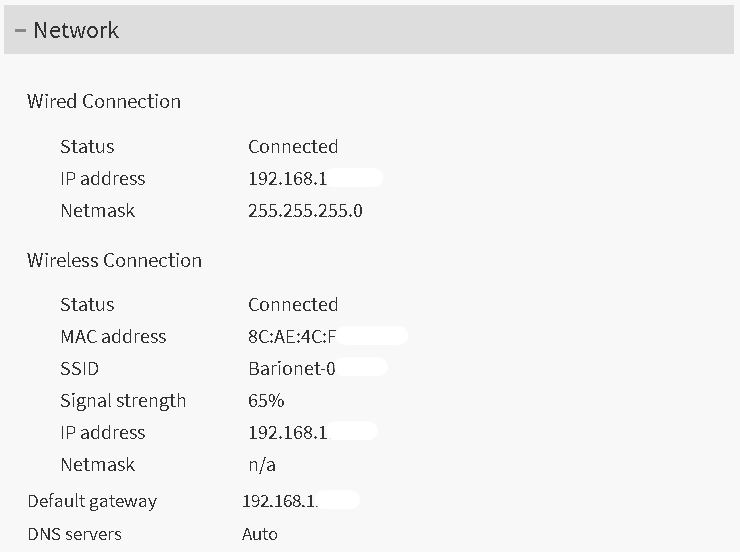Click Default gateway value 192.168.1.
Screen dimensions: 740x552
click(x=280, y=501)
